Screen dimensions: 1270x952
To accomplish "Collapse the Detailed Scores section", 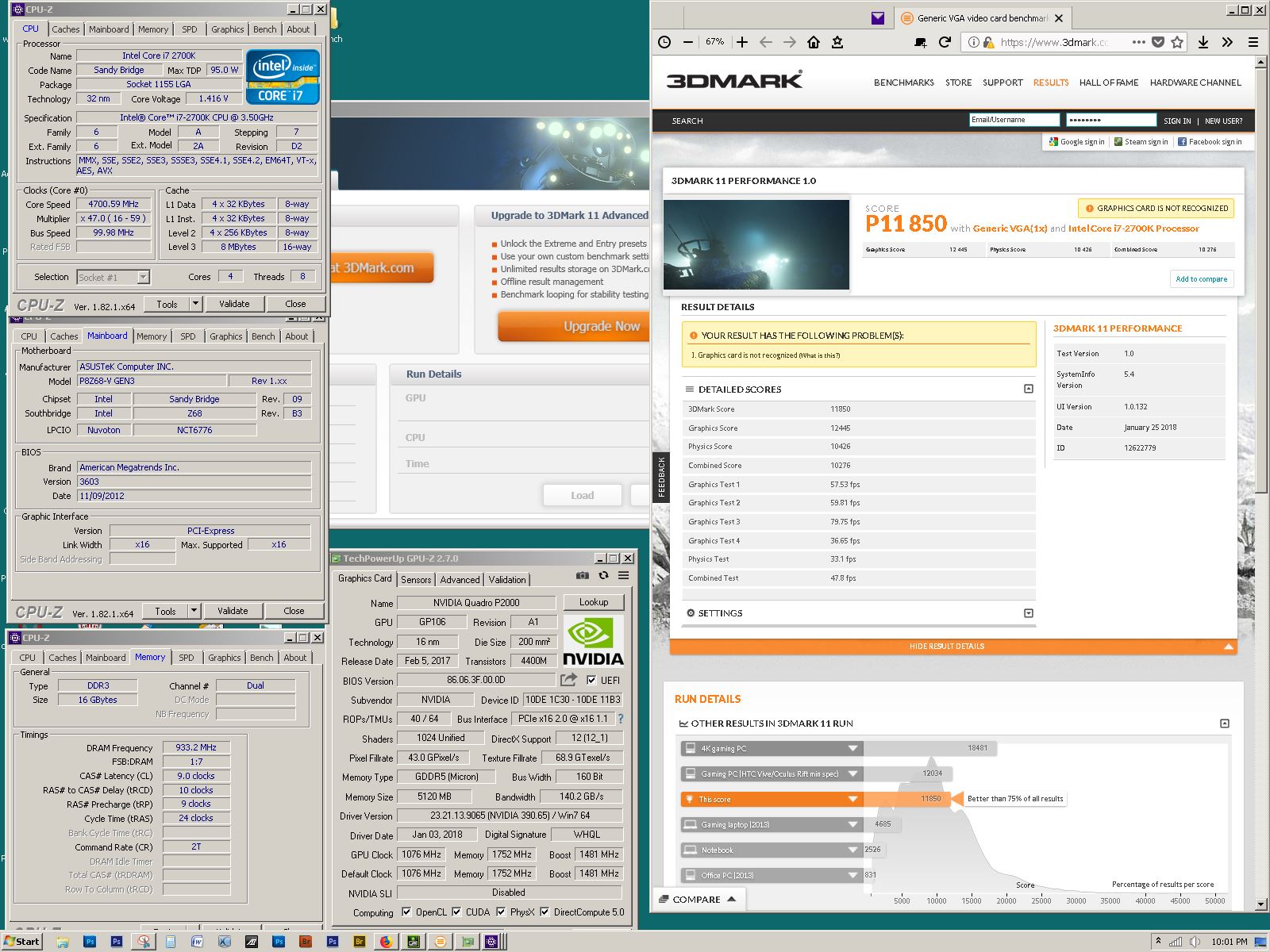I will 1029,389.
